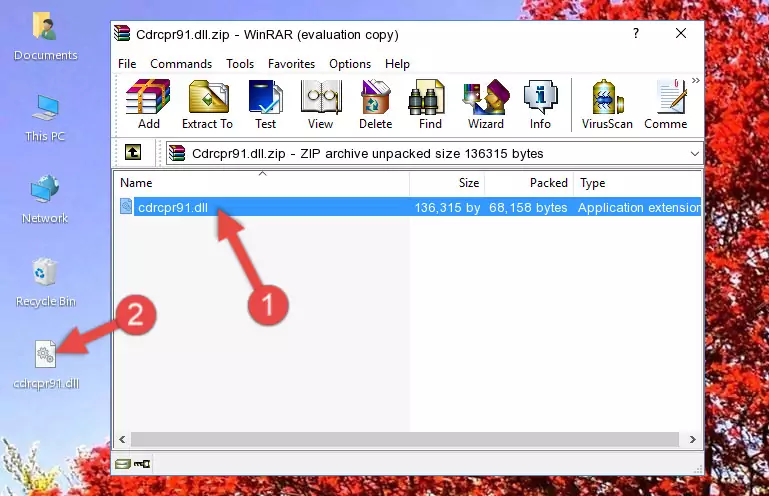Close the WinRAR window

[681, 33]
